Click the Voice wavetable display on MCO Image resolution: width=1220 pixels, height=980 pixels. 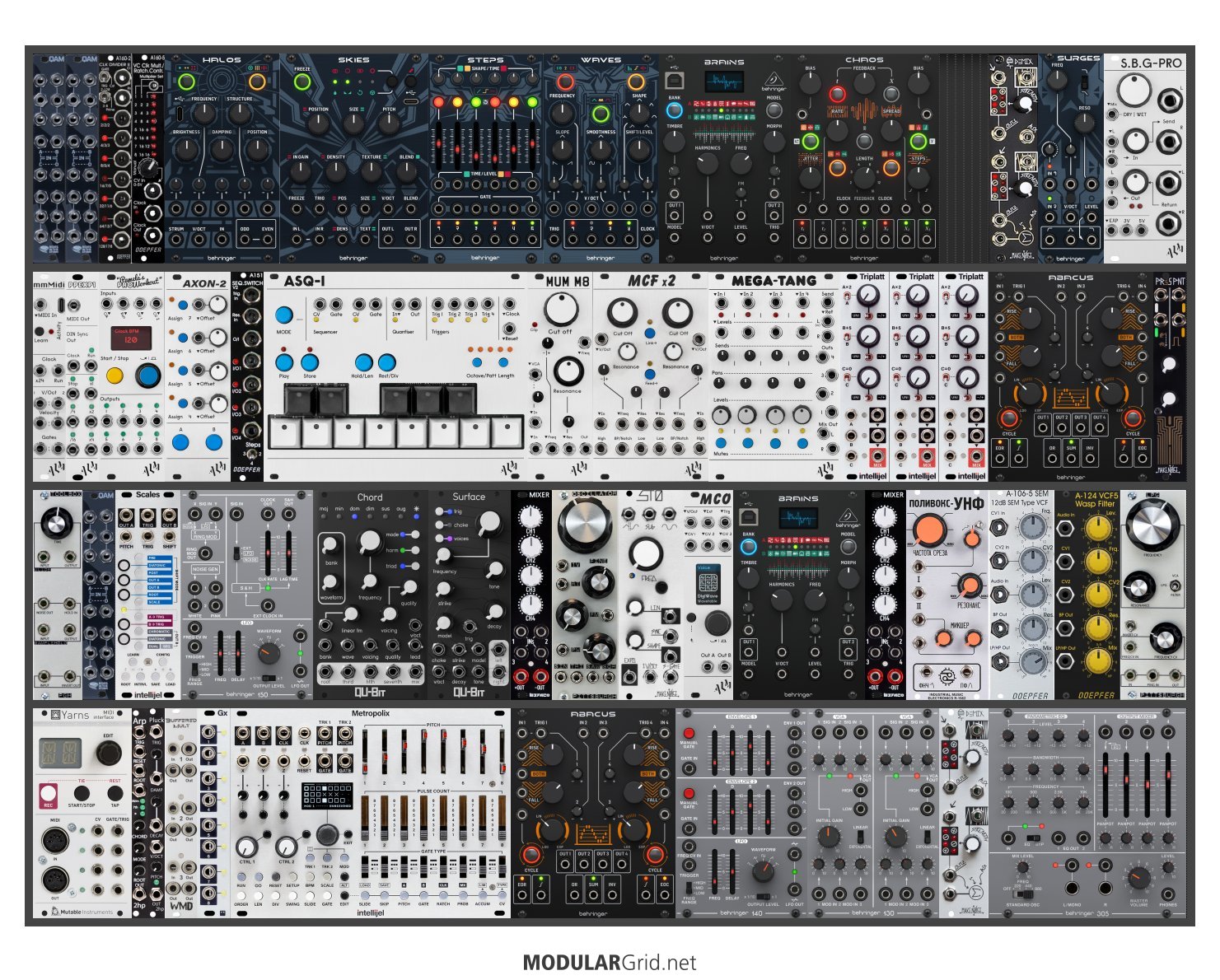(708, 583)
